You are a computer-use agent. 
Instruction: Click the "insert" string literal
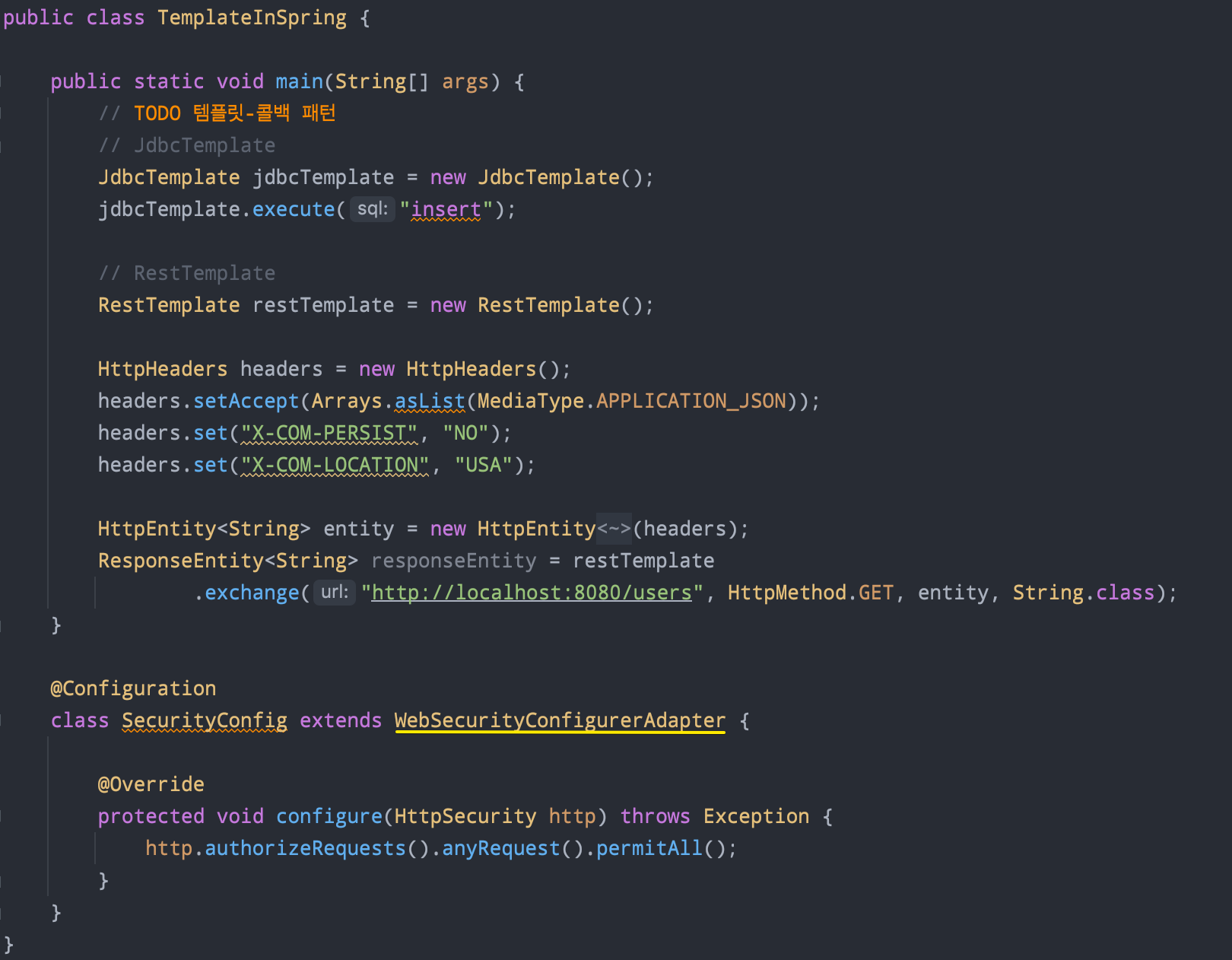pyautogui.click(x=446, y=209)
